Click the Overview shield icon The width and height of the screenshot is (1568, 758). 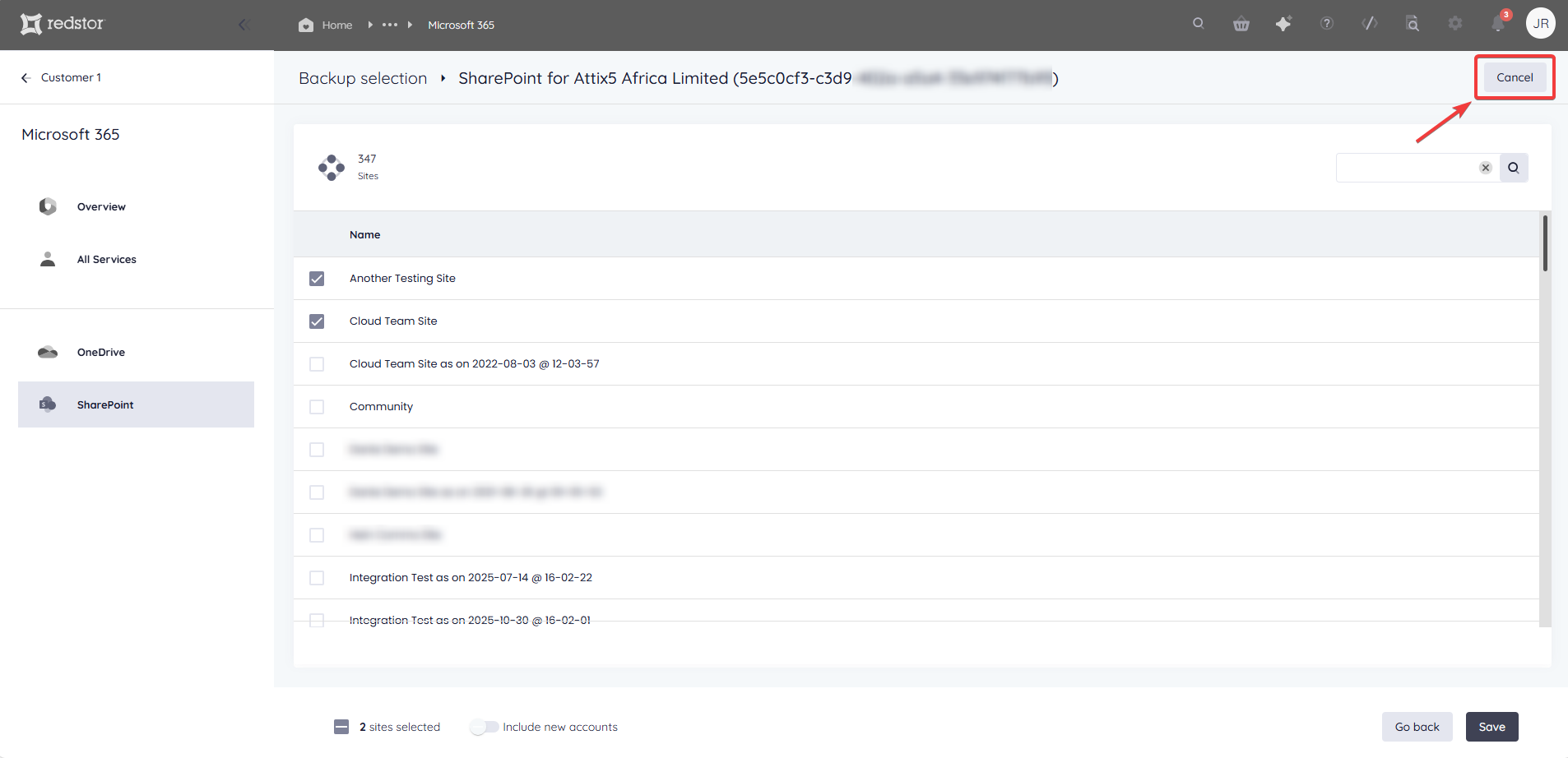coord(48,206)
